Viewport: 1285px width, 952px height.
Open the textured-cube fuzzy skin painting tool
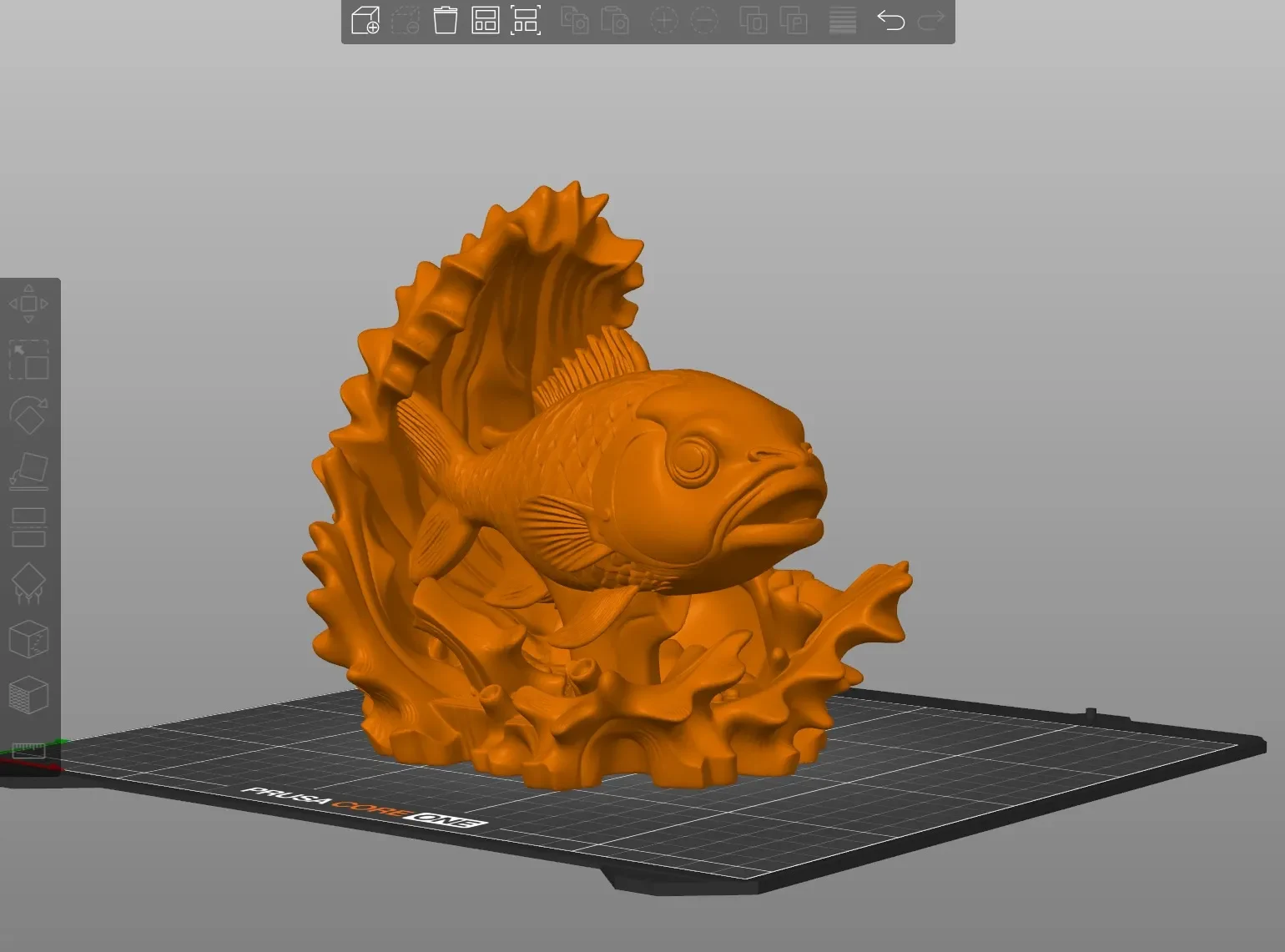click(x=28, y=695)
